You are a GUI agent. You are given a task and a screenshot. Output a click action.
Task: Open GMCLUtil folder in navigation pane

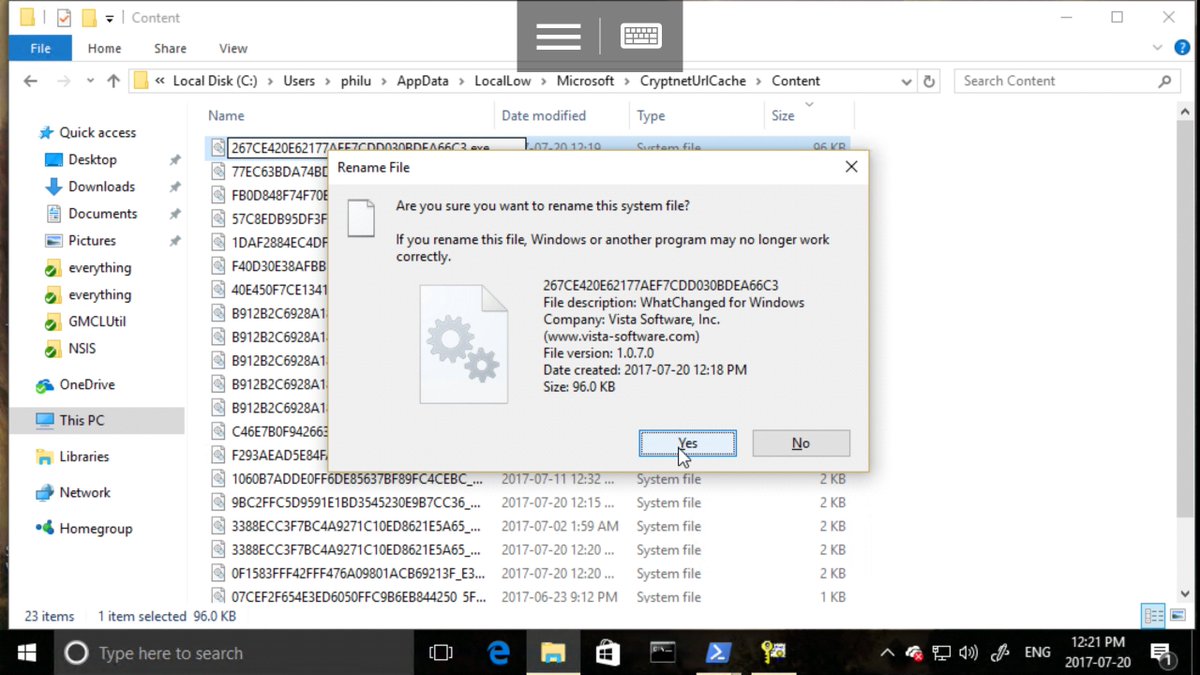(97, 321)
